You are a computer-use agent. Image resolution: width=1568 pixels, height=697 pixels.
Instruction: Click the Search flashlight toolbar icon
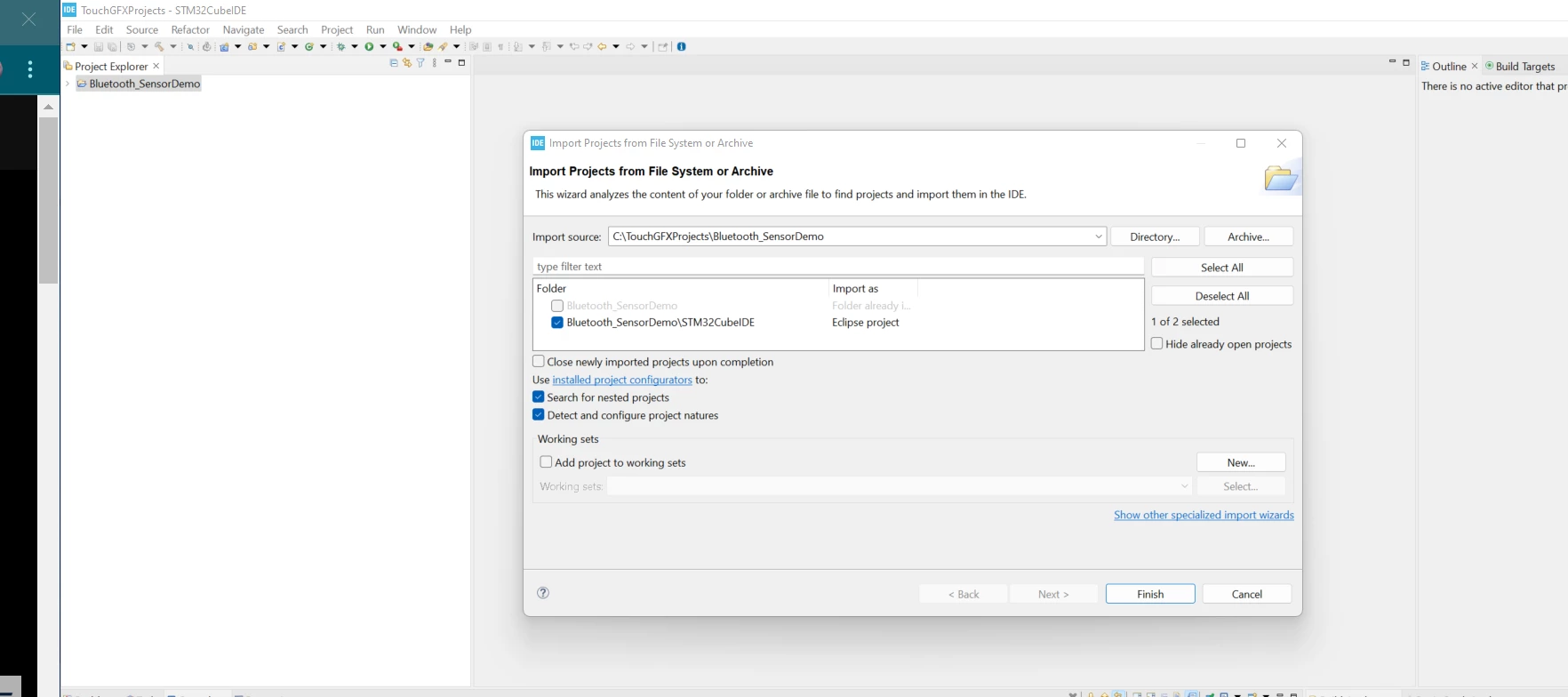[x=443, y=46]
